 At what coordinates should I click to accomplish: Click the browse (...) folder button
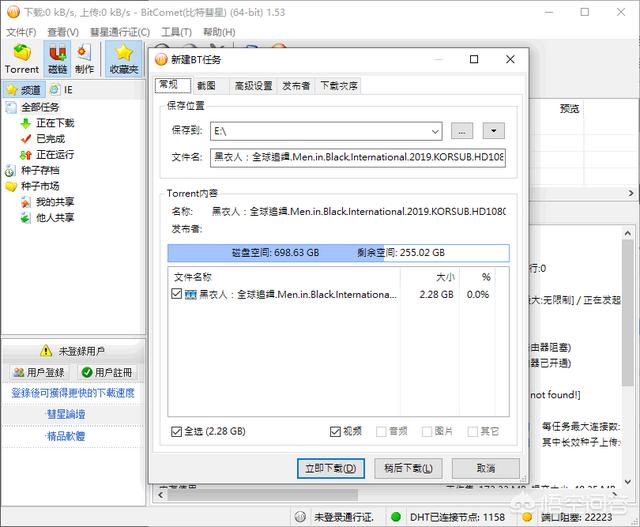[x=462, y=131]
